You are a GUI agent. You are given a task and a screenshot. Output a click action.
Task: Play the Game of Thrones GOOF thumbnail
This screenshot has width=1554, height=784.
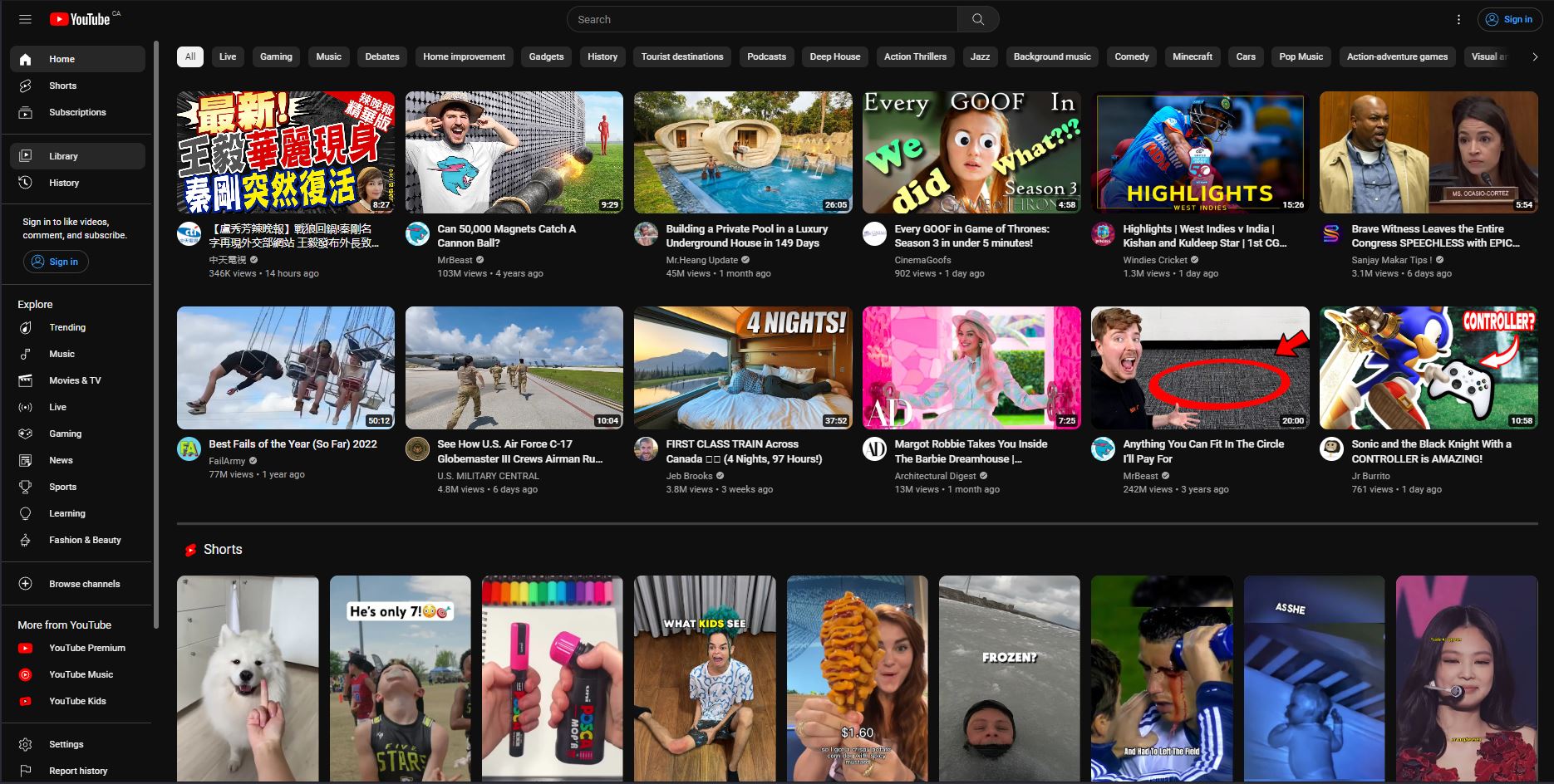tap(971, 152)
